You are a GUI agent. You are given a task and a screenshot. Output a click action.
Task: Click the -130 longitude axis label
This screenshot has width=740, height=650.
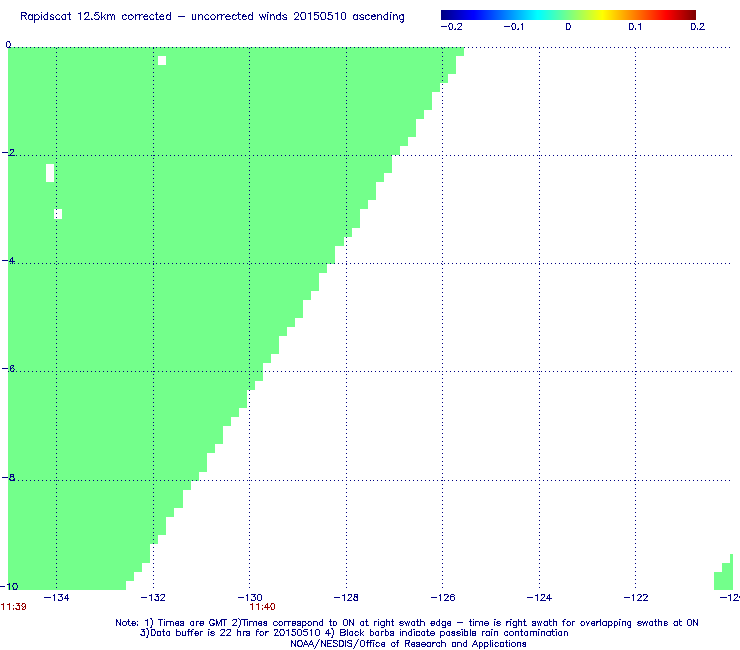click(x=250, y=598)
